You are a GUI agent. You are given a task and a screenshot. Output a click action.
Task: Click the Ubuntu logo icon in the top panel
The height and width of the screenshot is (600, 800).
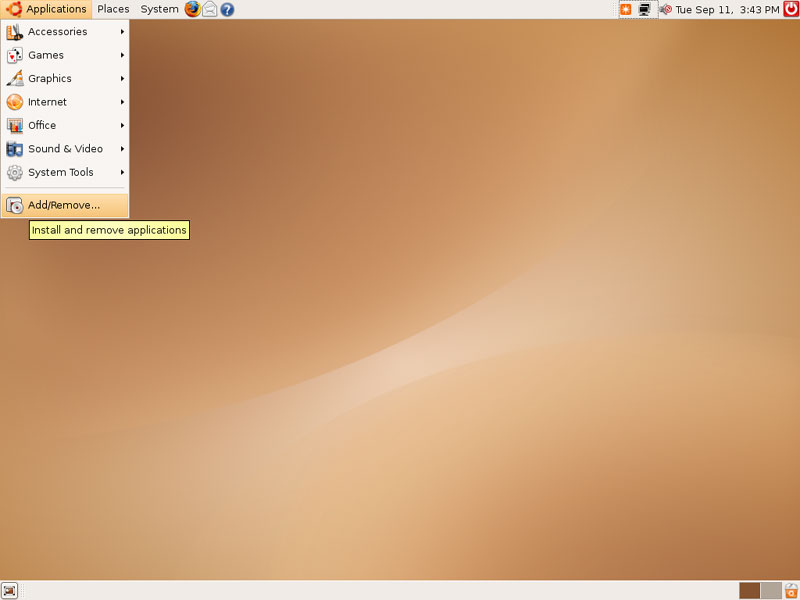click(x=14, y=9)
